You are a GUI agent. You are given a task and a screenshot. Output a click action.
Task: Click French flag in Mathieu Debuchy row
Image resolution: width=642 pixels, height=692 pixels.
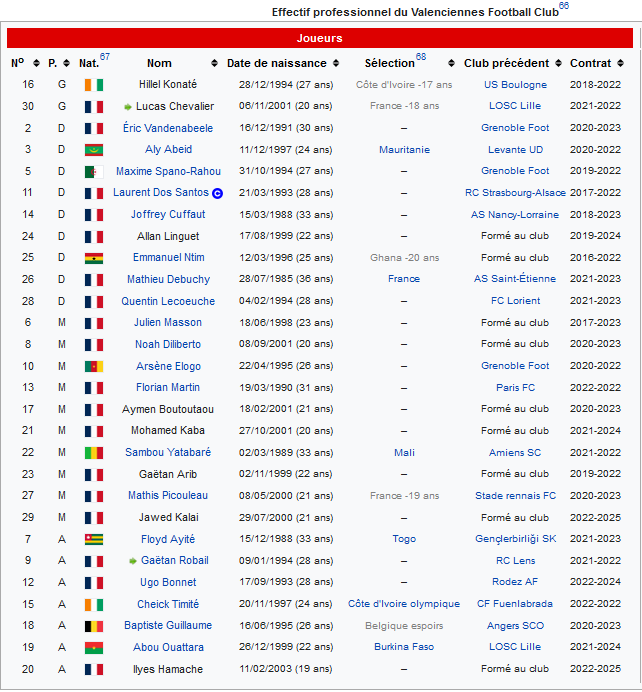[x=94, y=280]
